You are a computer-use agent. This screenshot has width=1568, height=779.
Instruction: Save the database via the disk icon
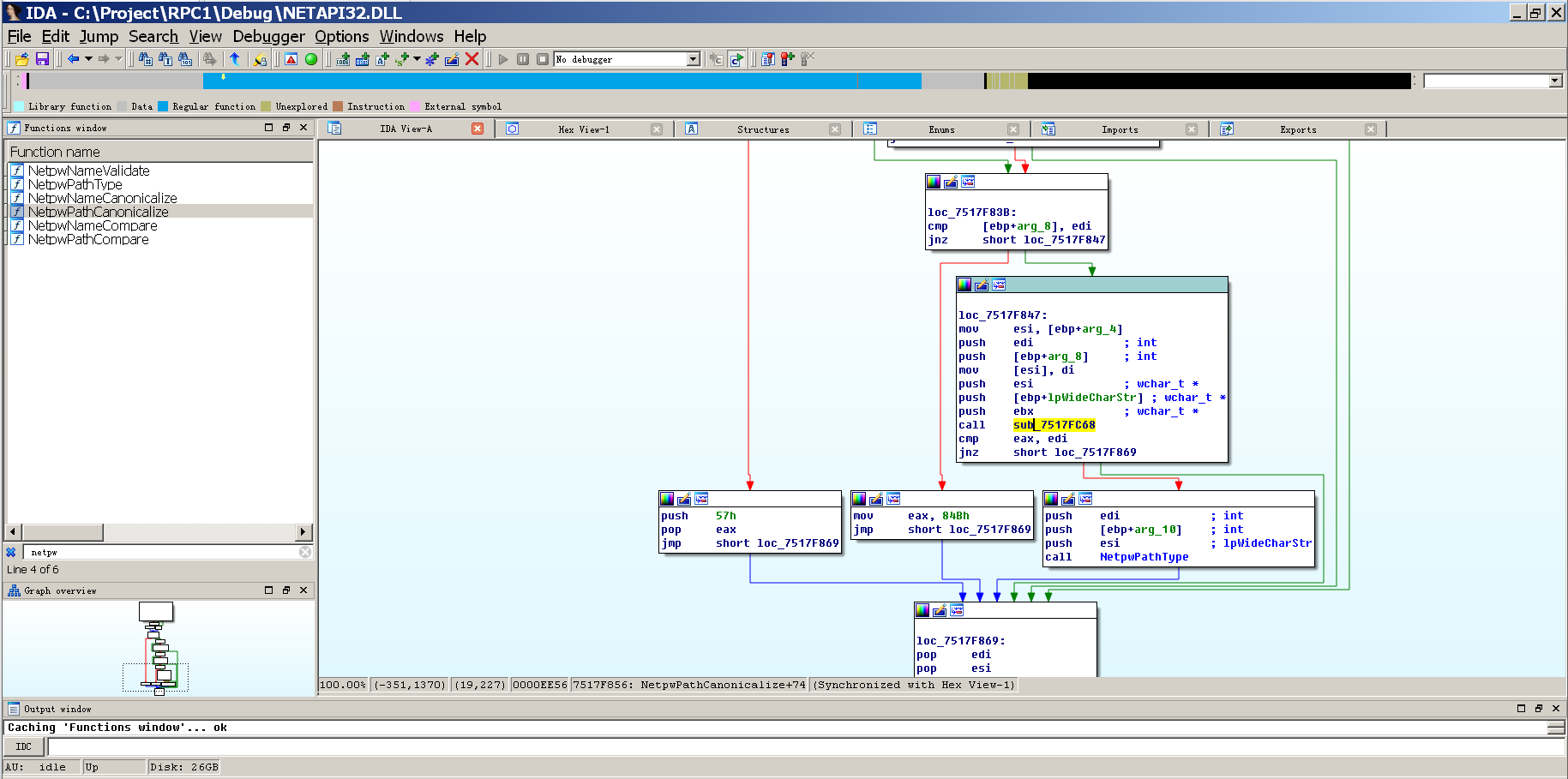tap(42, 58)
